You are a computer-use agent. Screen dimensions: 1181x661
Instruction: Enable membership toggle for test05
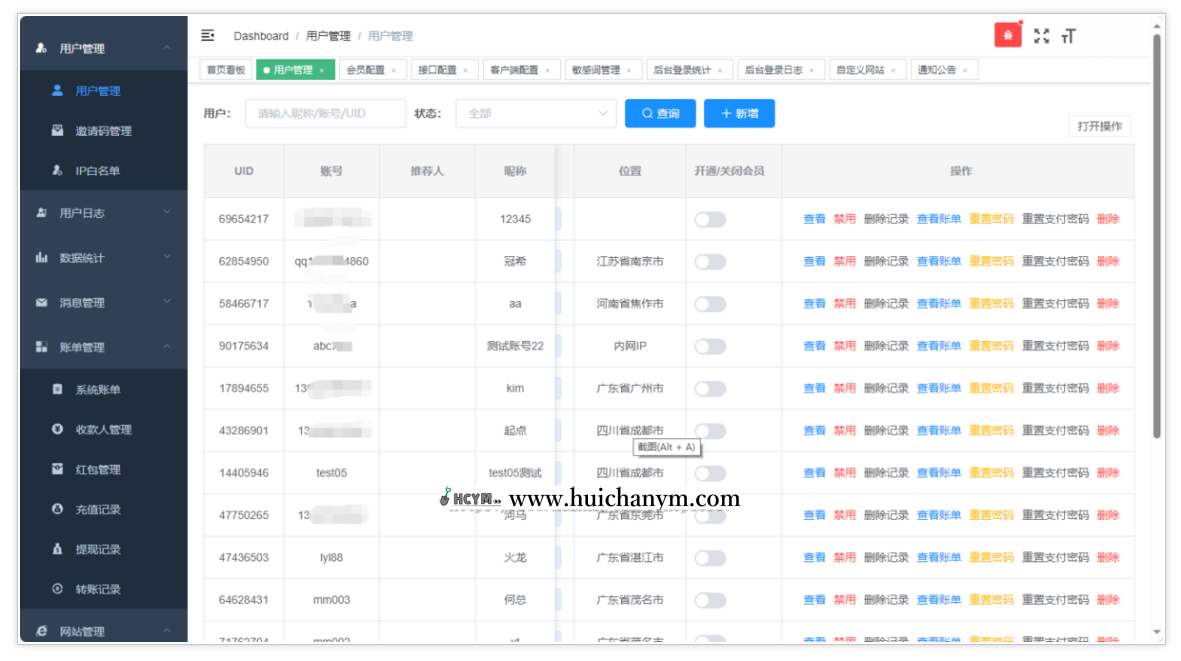coord(710,471)
